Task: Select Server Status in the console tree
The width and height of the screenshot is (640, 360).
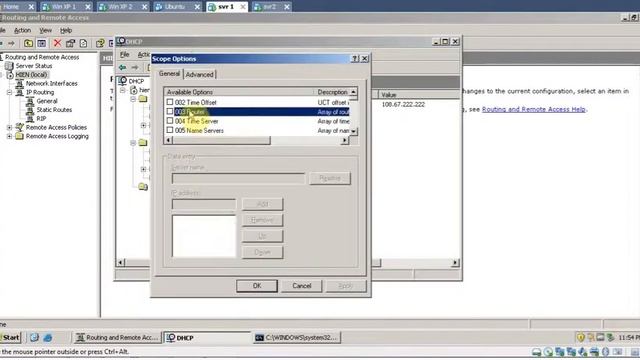Action: [x=33, y=66]
